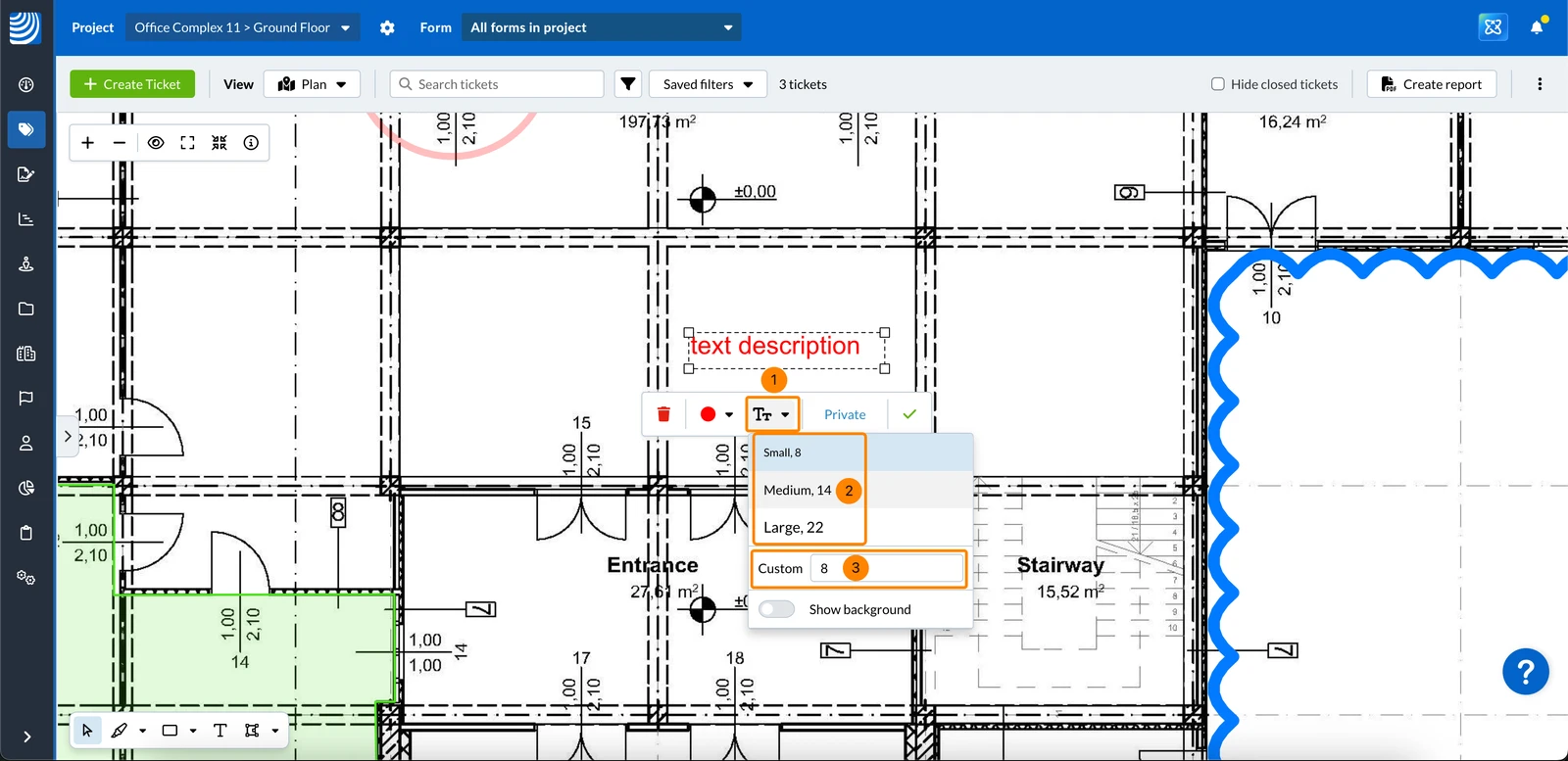Viewport: 1568px width, 761px height.
Task: Open the Office Complex 11 project dropdown
Action: (242, 27)
